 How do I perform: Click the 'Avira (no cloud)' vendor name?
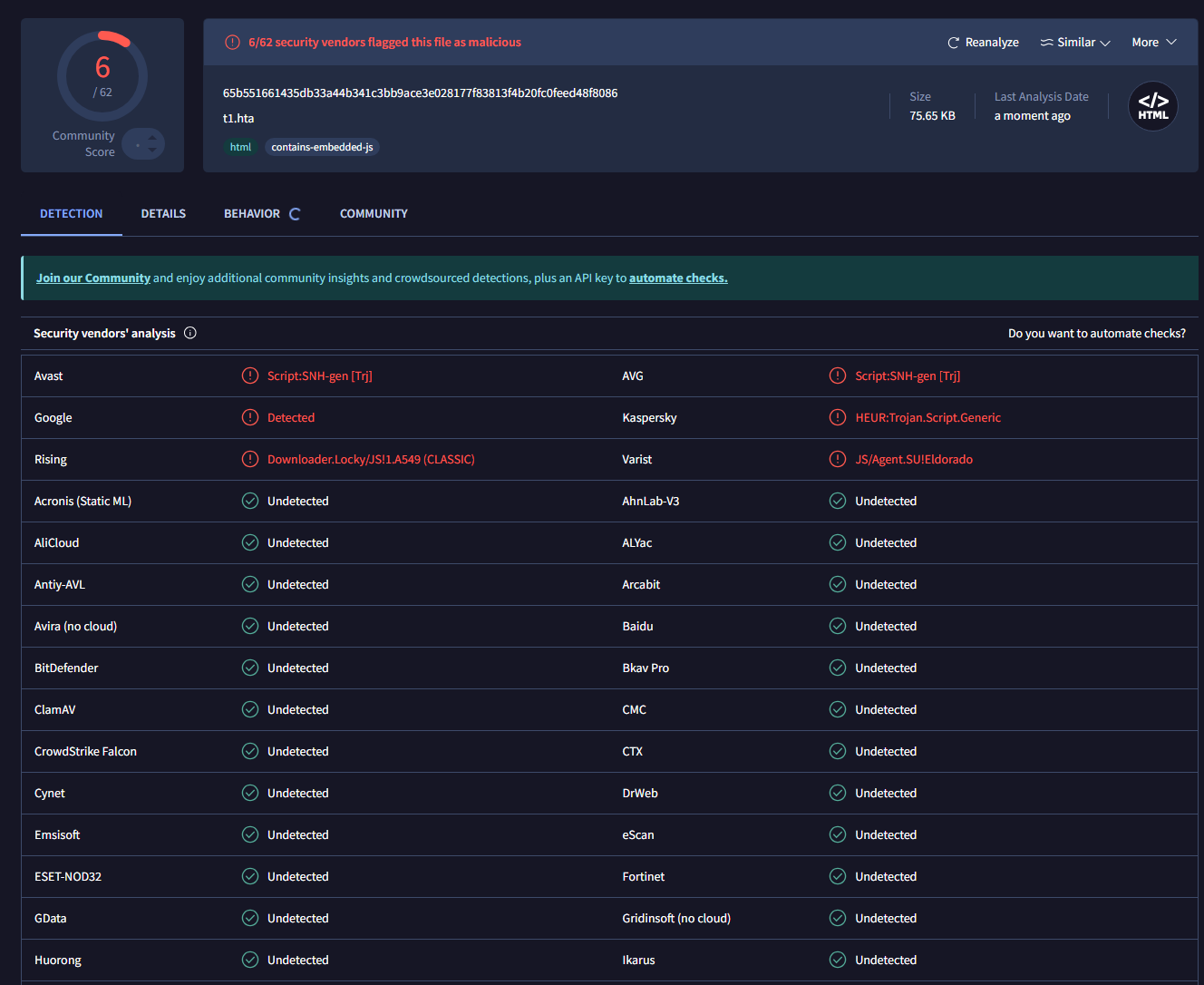tap(75, 627)
